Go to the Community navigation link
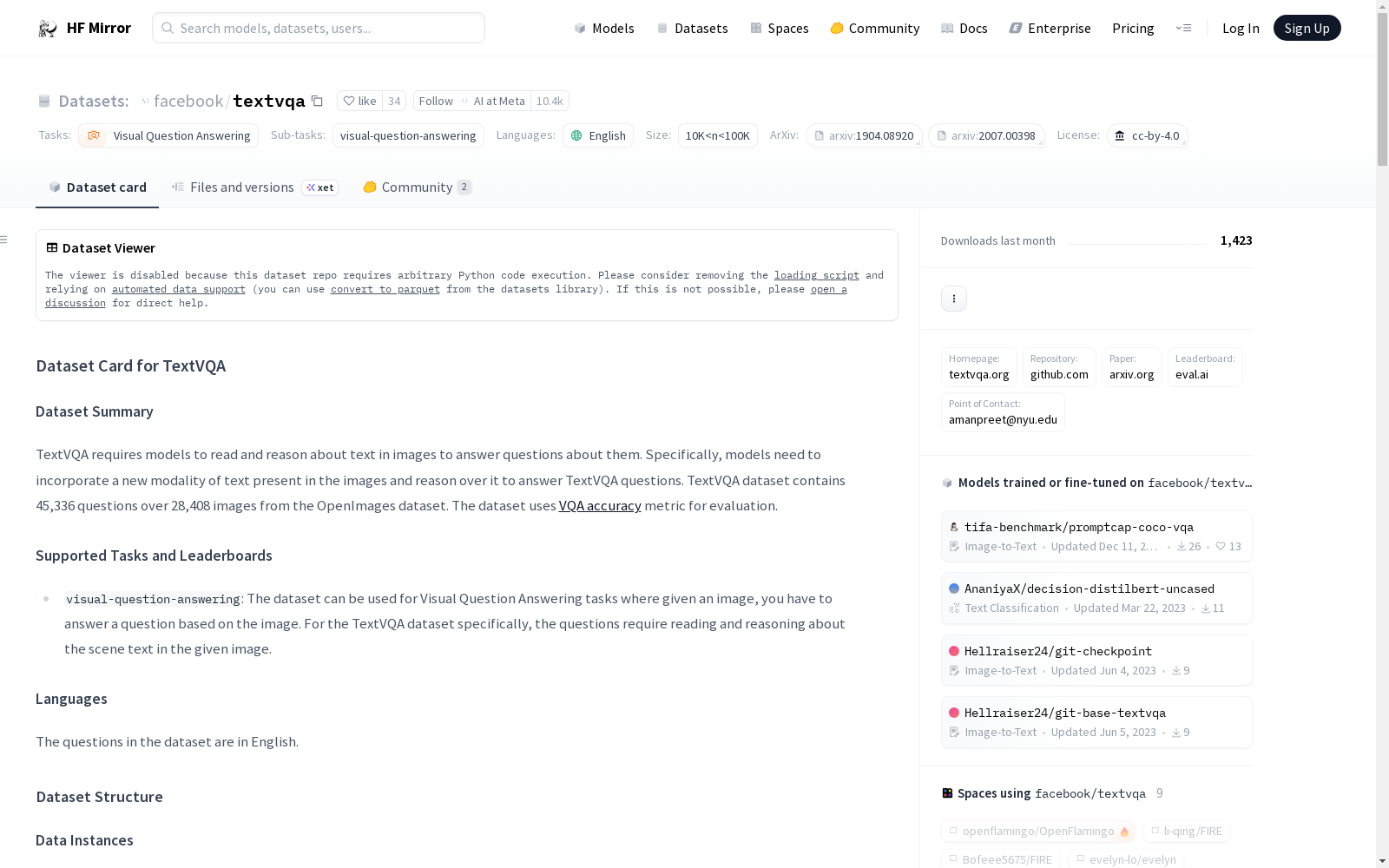This screenshot has height=868, width=1389. [x=875, y=28]
